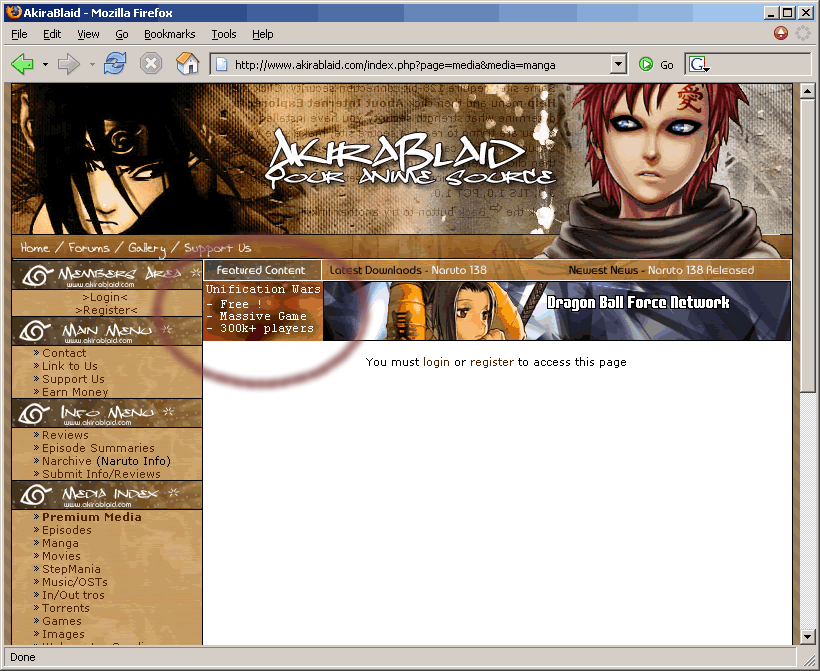Click the green Go button
820x671 pixels.
tap(656, 65)
